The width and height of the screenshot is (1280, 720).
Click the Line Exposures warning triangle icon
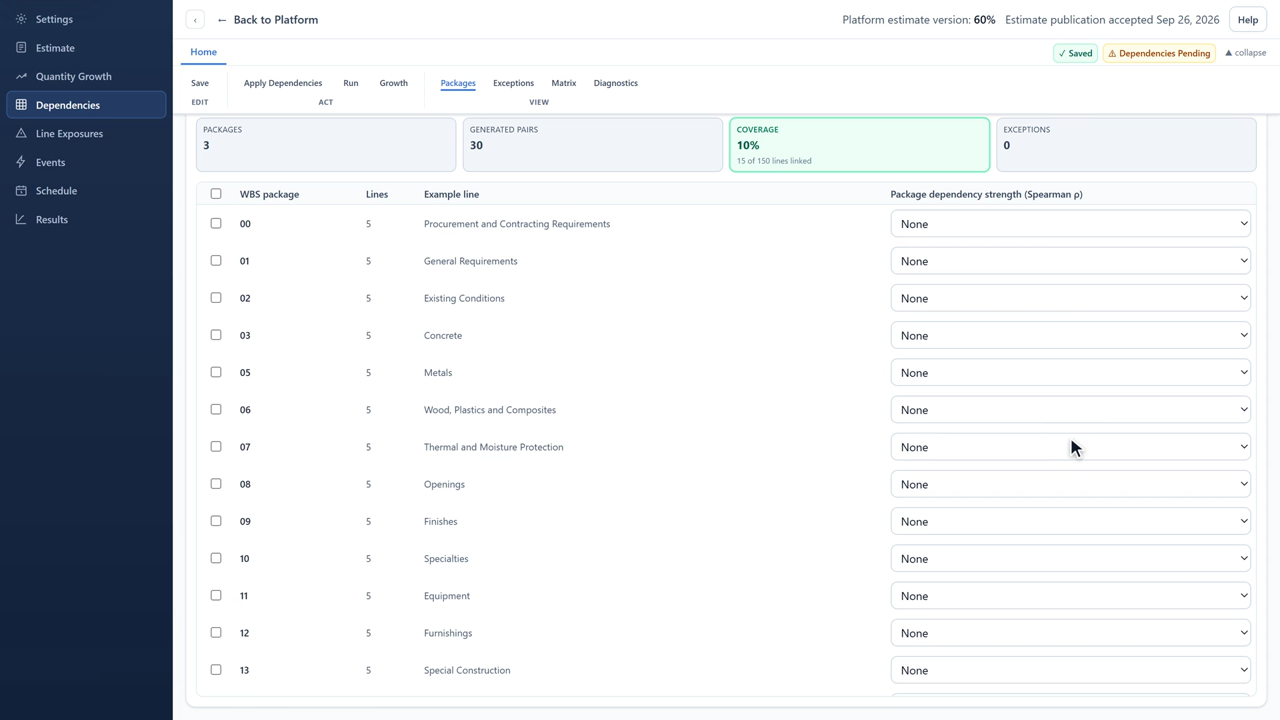point(21,133)
